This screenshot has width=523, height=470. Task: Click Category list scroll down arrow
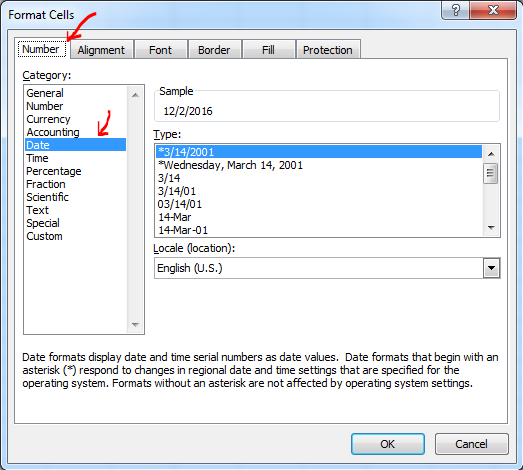pos(135,324)
